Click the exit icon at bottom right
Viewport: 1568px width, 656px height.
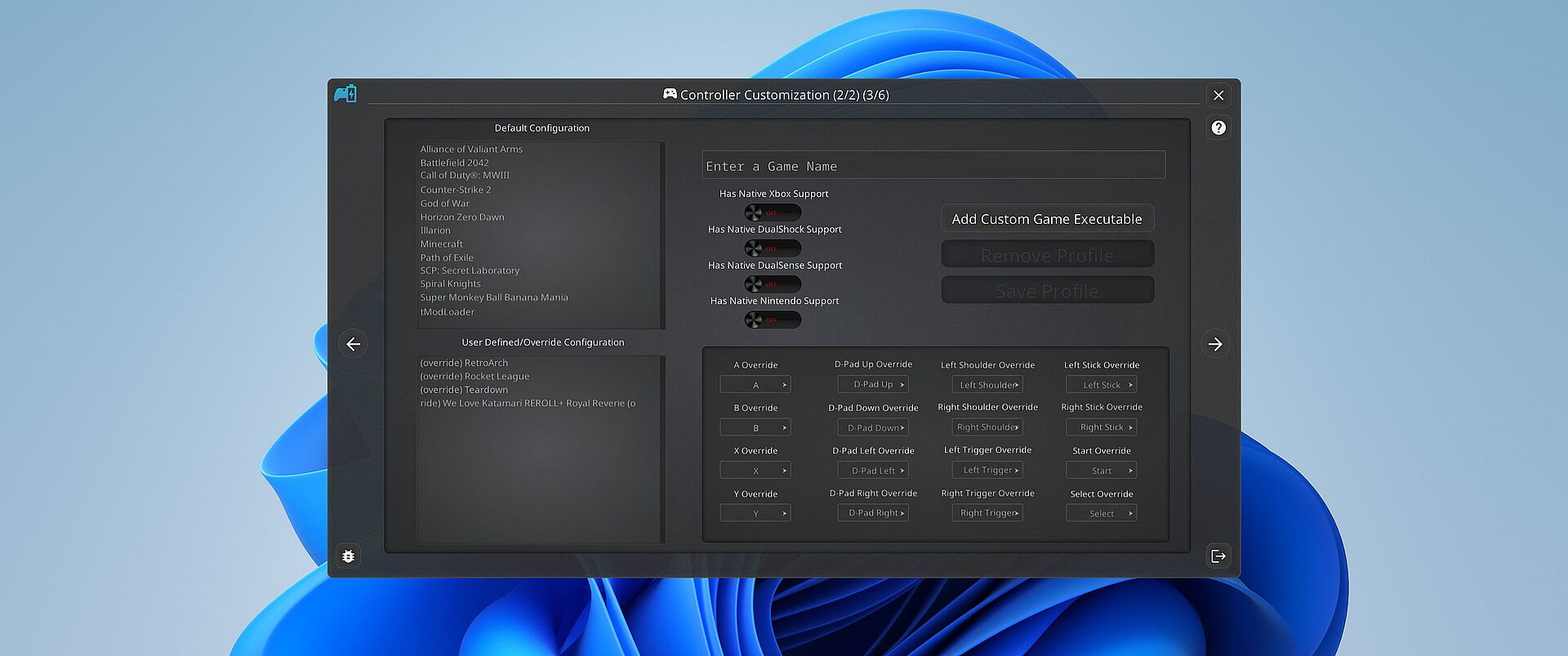click(1218, 556)
